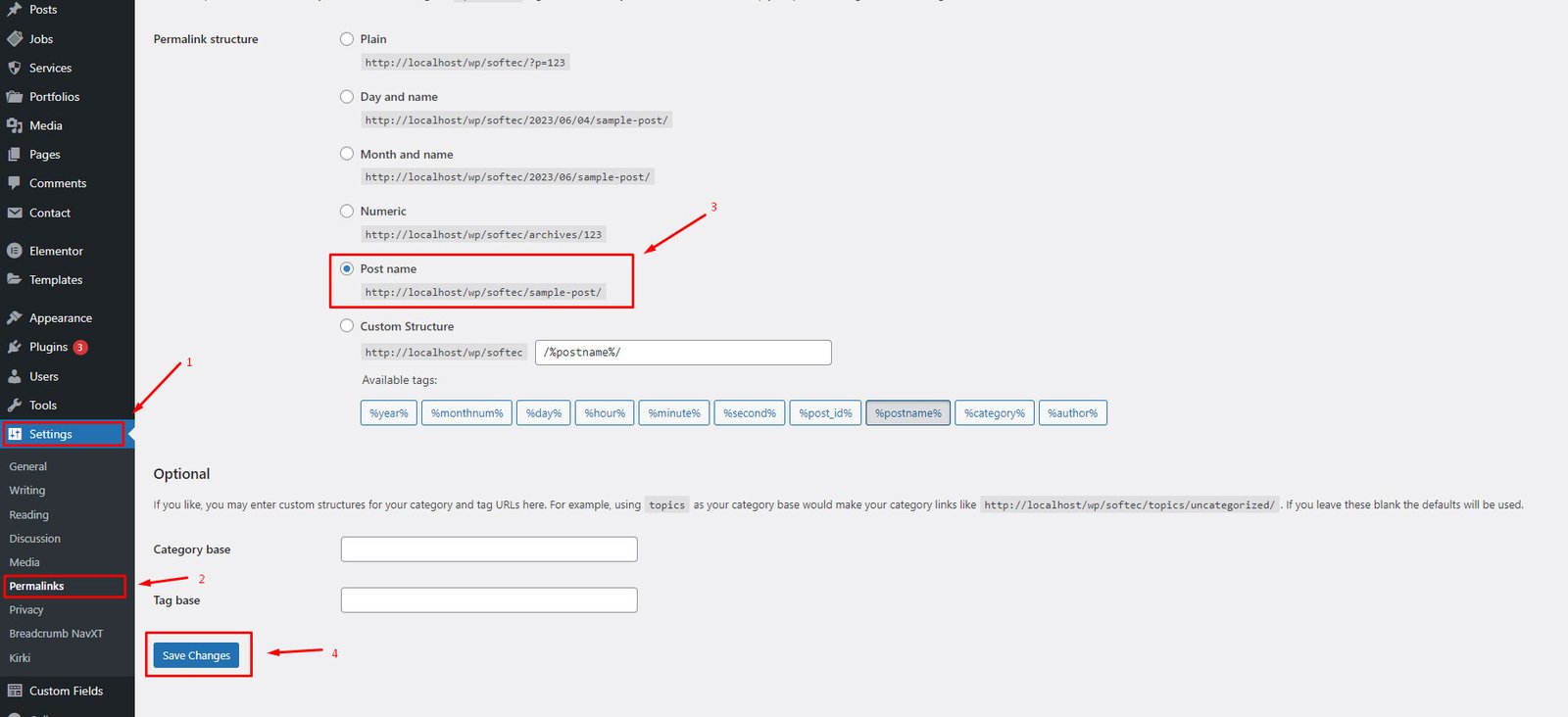This screenshot has width=1568, height=717.
Task: Open Elementor via its sidebar icon
Action: [15, 252]
